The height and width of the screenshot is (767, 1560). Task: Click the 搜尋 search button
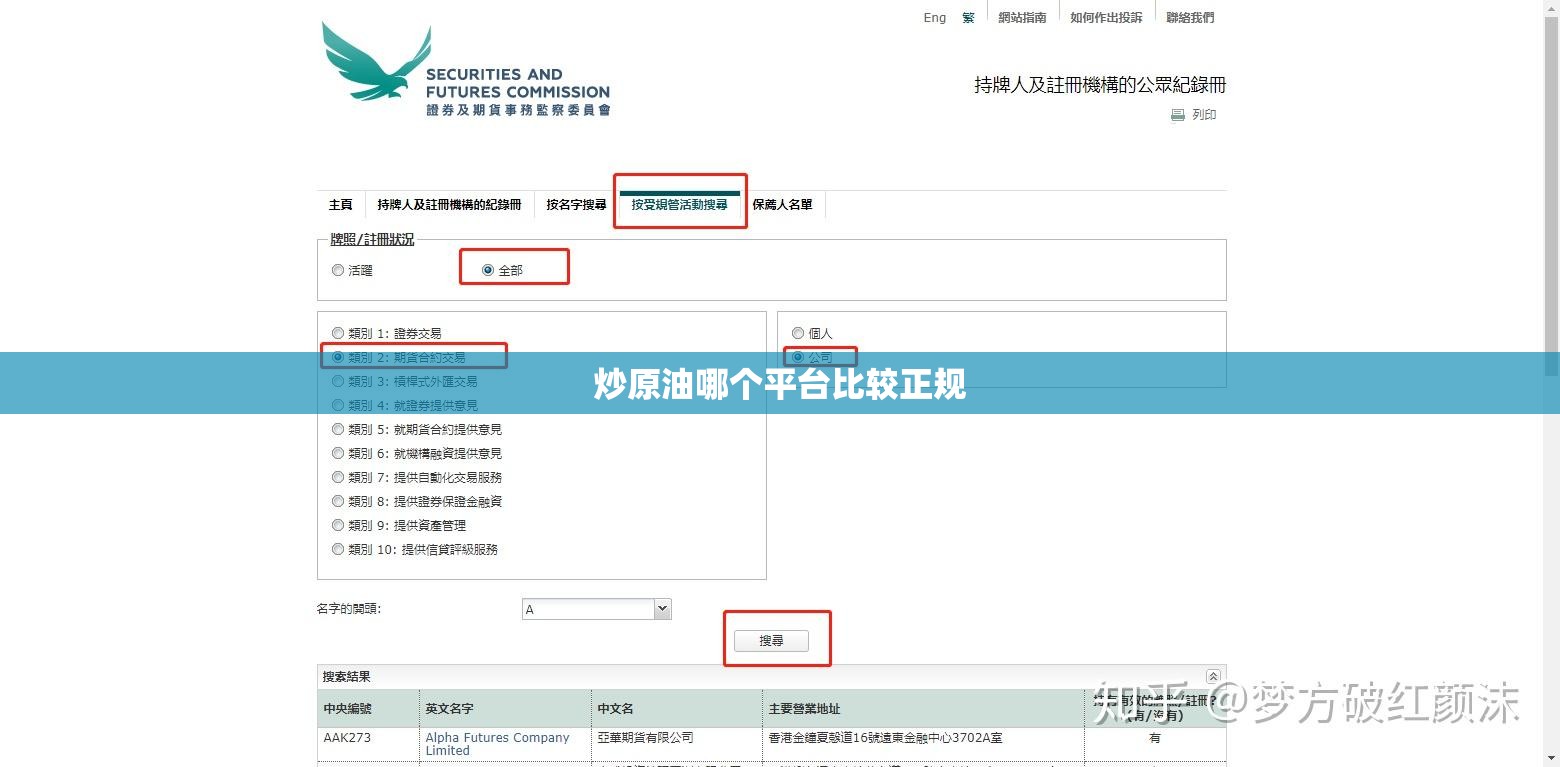click(x=771, y=641)
